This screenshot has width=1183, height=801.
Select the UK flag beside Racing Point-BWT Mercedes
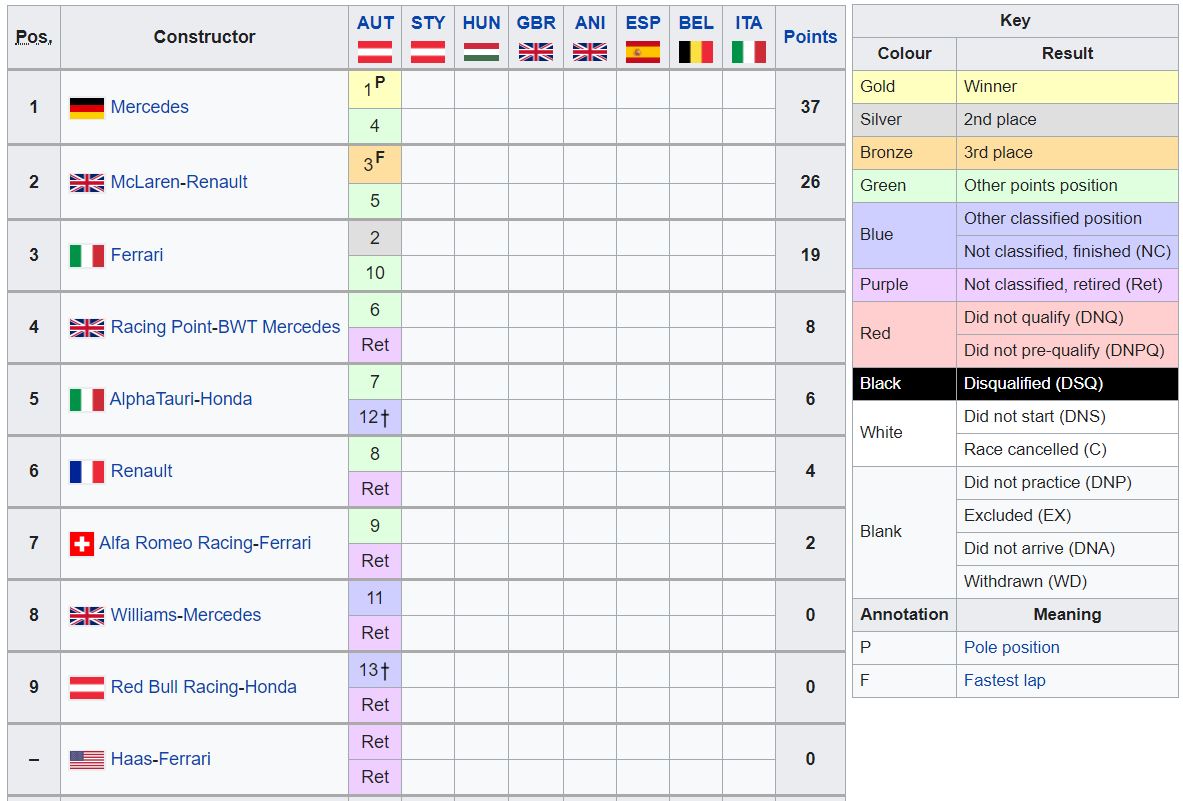[87, 327]
